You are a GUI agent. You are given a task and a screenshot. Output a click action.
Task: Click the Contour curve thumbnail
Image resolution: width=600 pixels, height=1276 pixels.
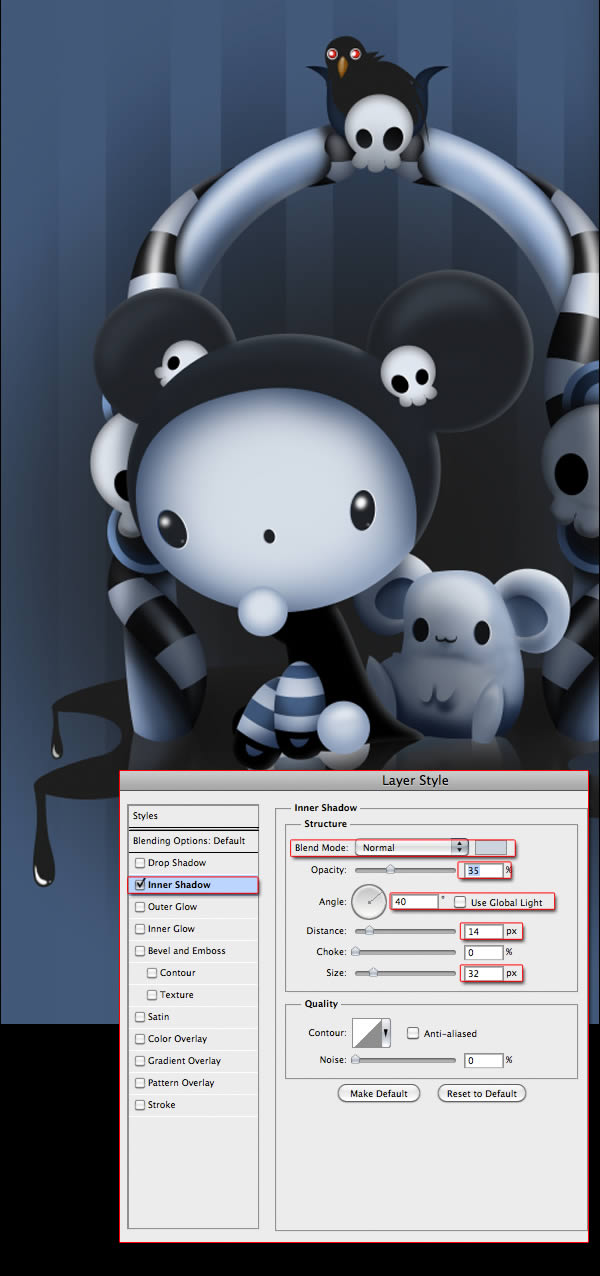pos(366,1033)
